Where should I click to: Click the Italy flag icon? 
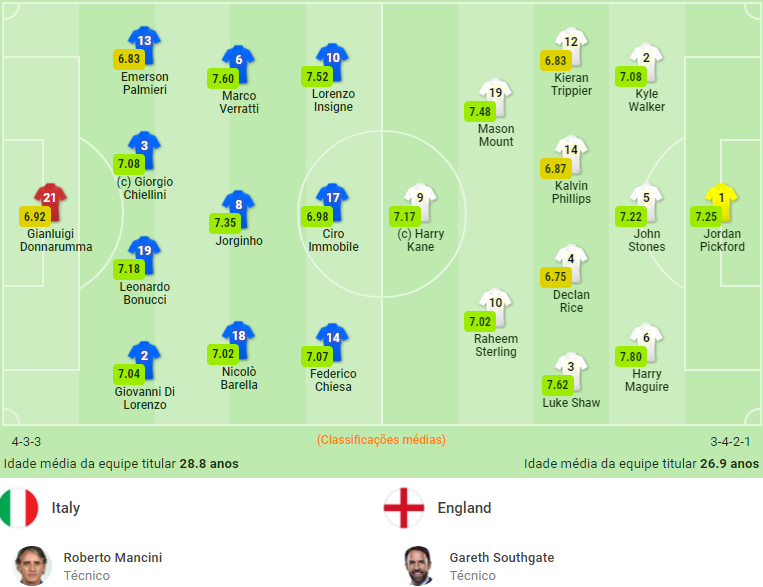click(x=18, y=508)
